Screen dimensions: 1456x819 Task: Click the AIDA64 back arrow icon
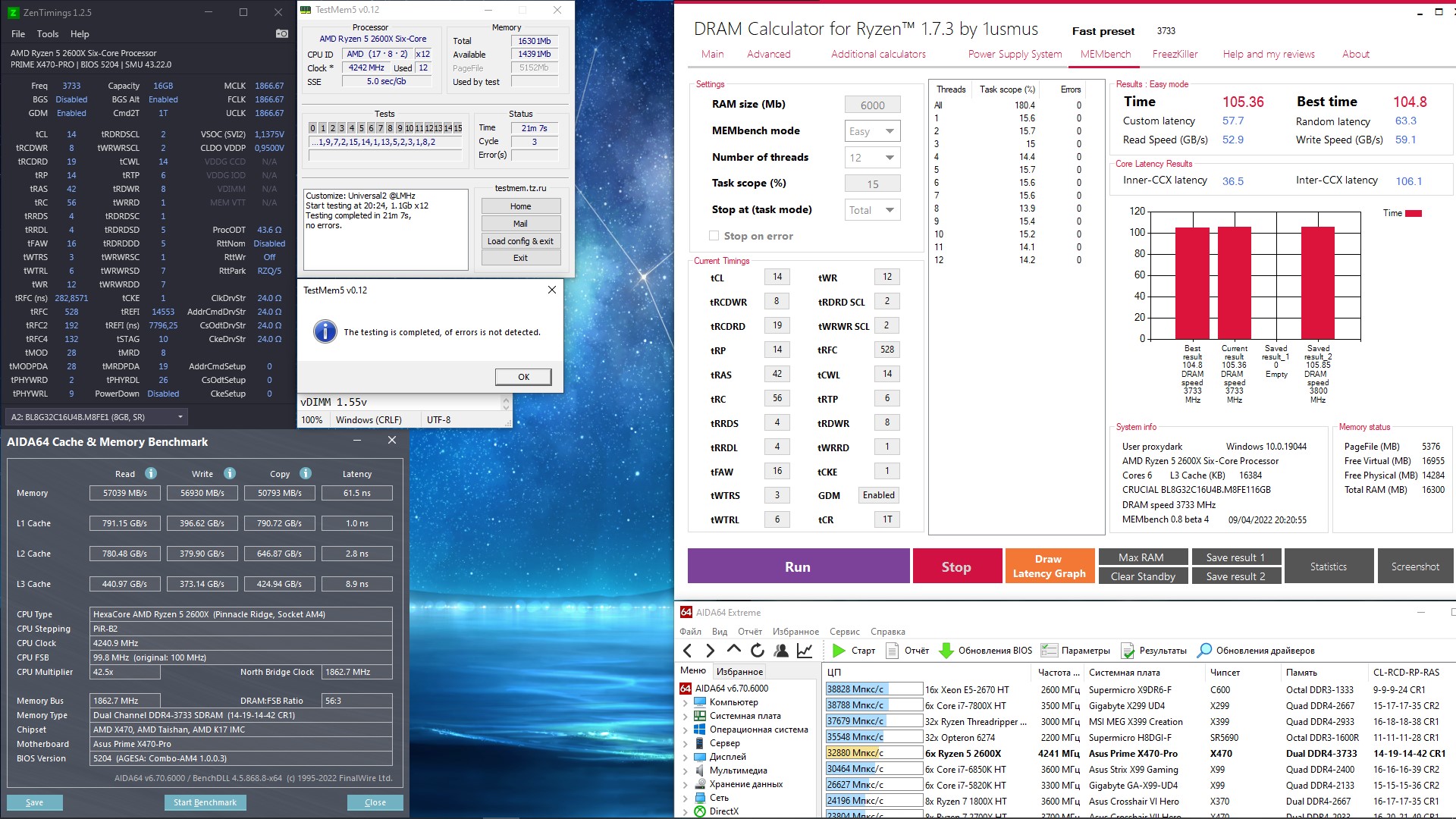click(688, 651)
